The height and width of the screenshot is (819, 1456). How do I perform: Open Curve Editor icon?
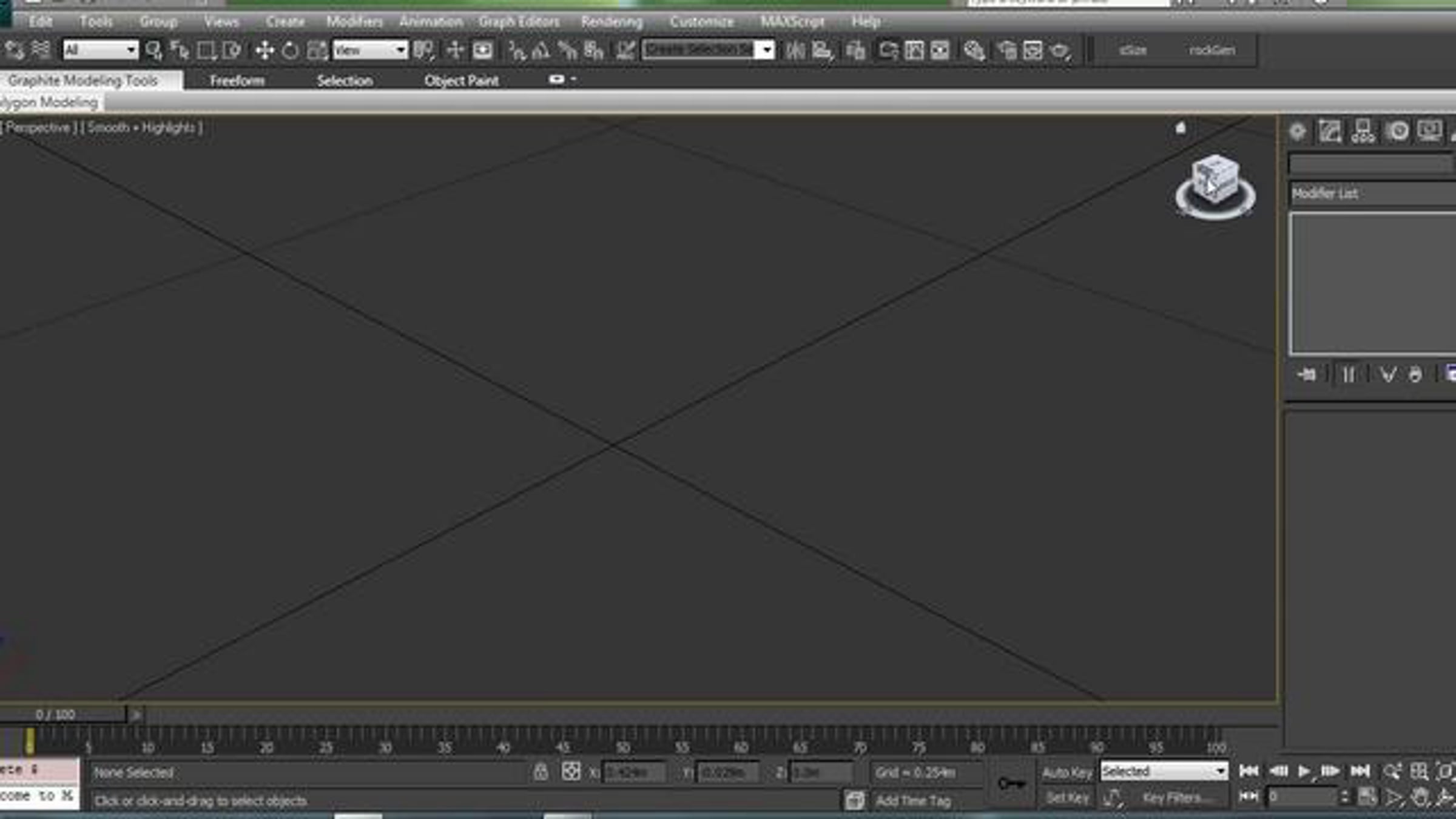point(914,50)
